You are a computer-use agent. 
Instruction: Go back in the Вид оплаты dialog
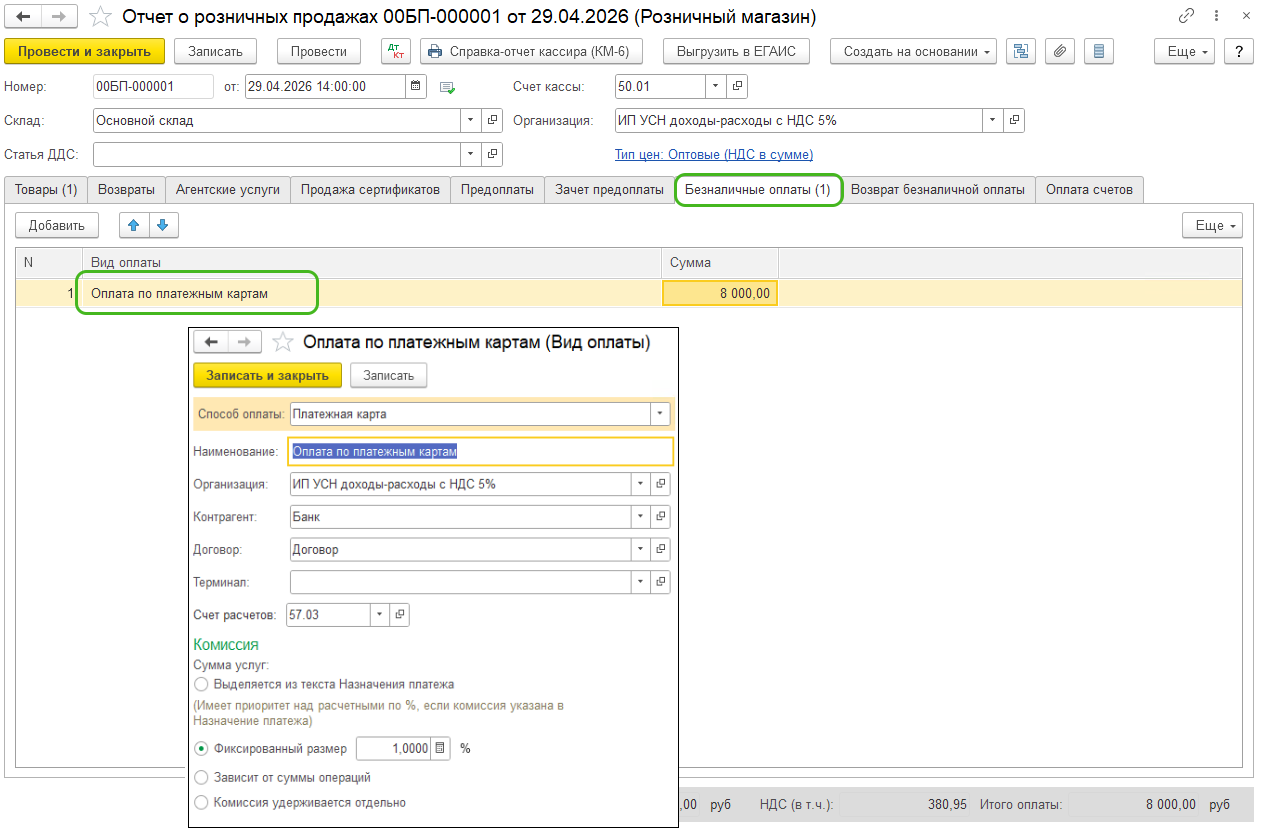(x=210, y=342)
